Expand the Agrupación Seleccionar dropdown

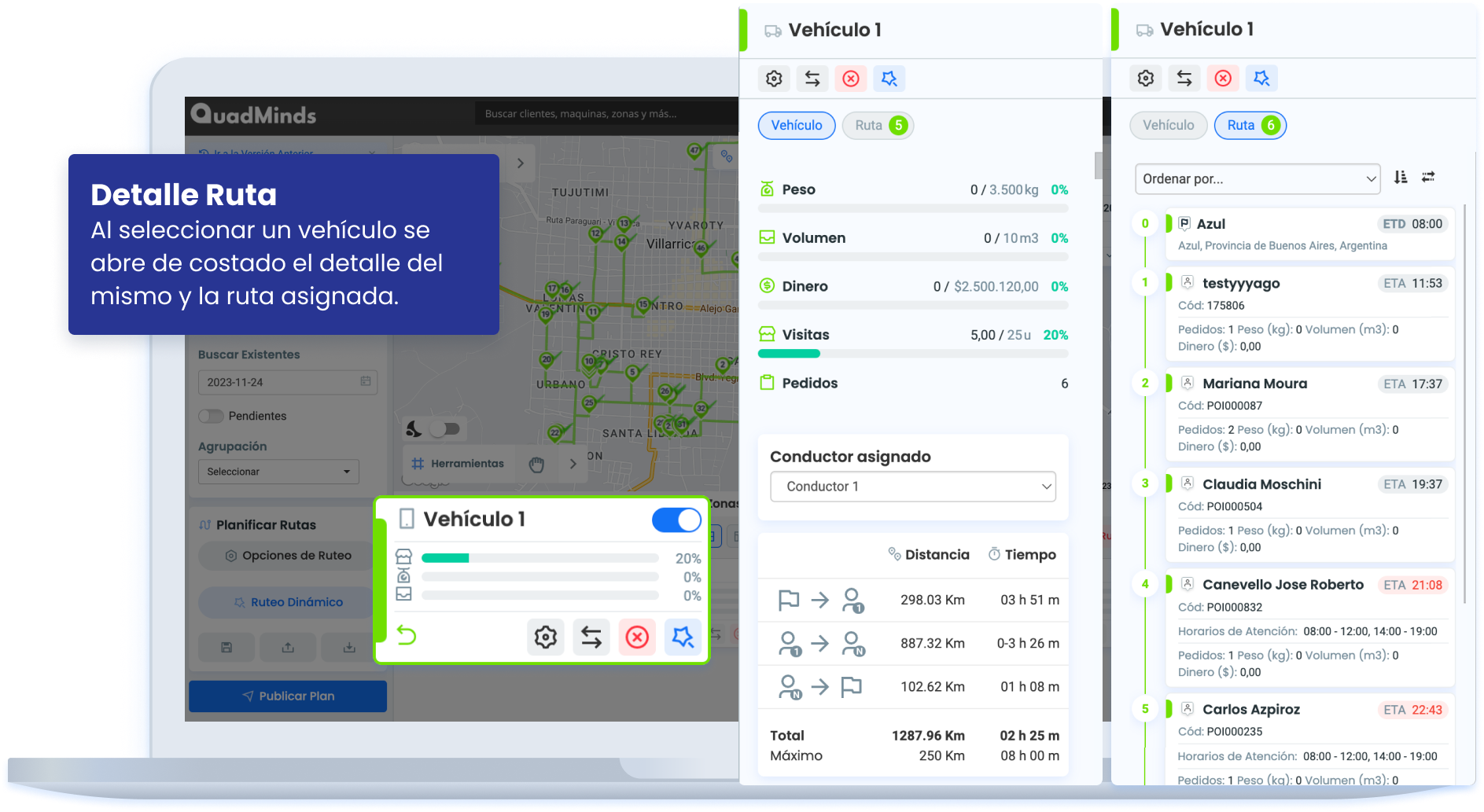point(278,472)
